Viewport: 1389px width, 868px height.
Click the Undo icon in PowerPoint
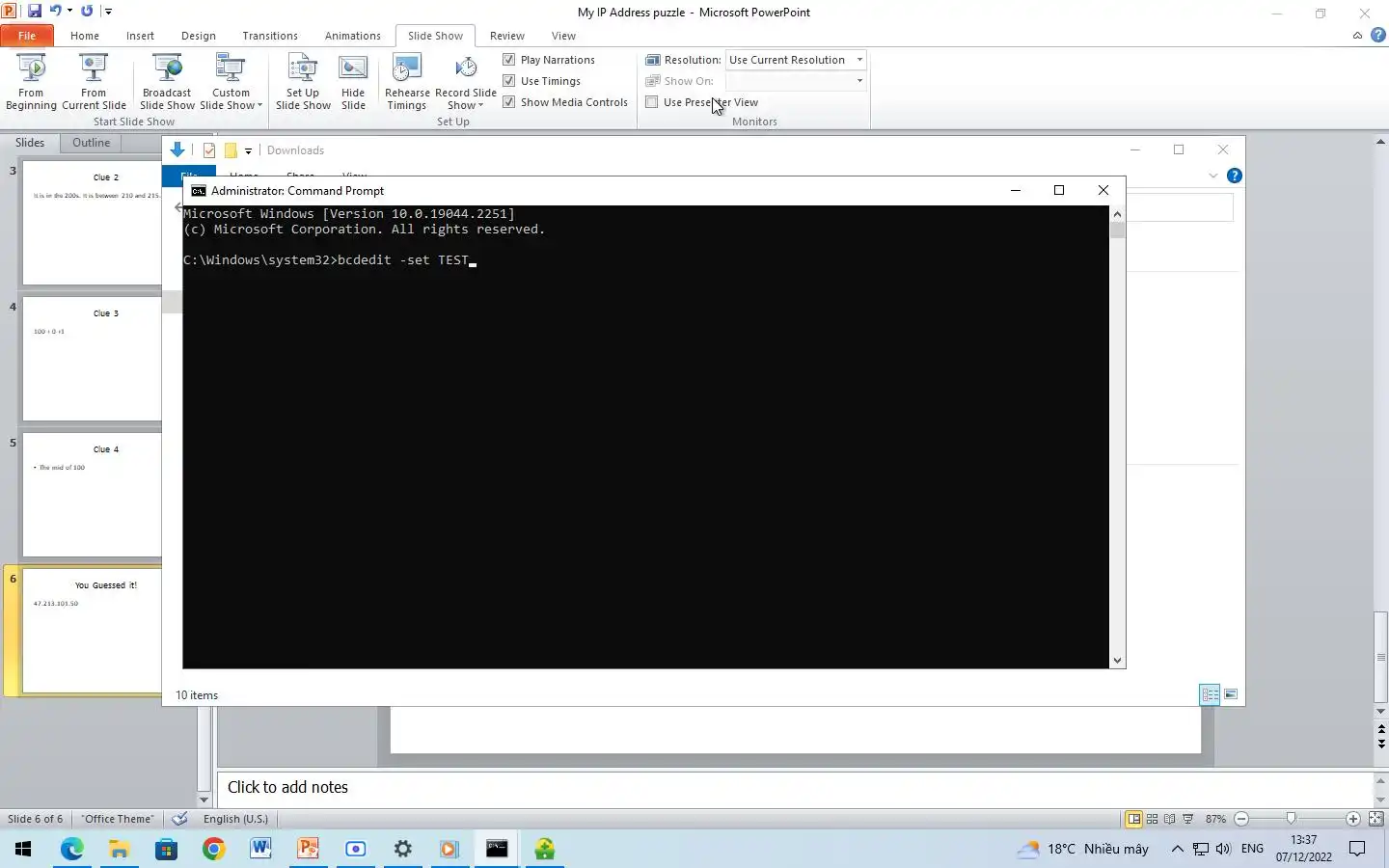55,12
